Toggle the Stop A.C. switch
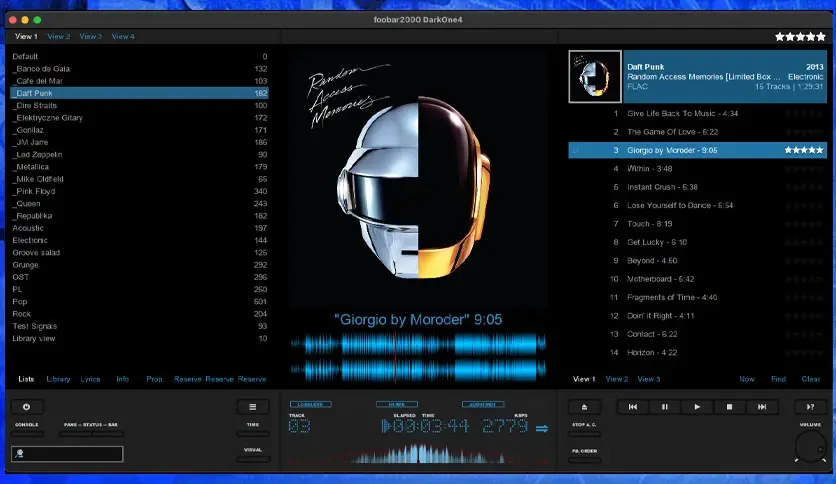The height and width of the screenshot is (484, 836). point(584,434)
